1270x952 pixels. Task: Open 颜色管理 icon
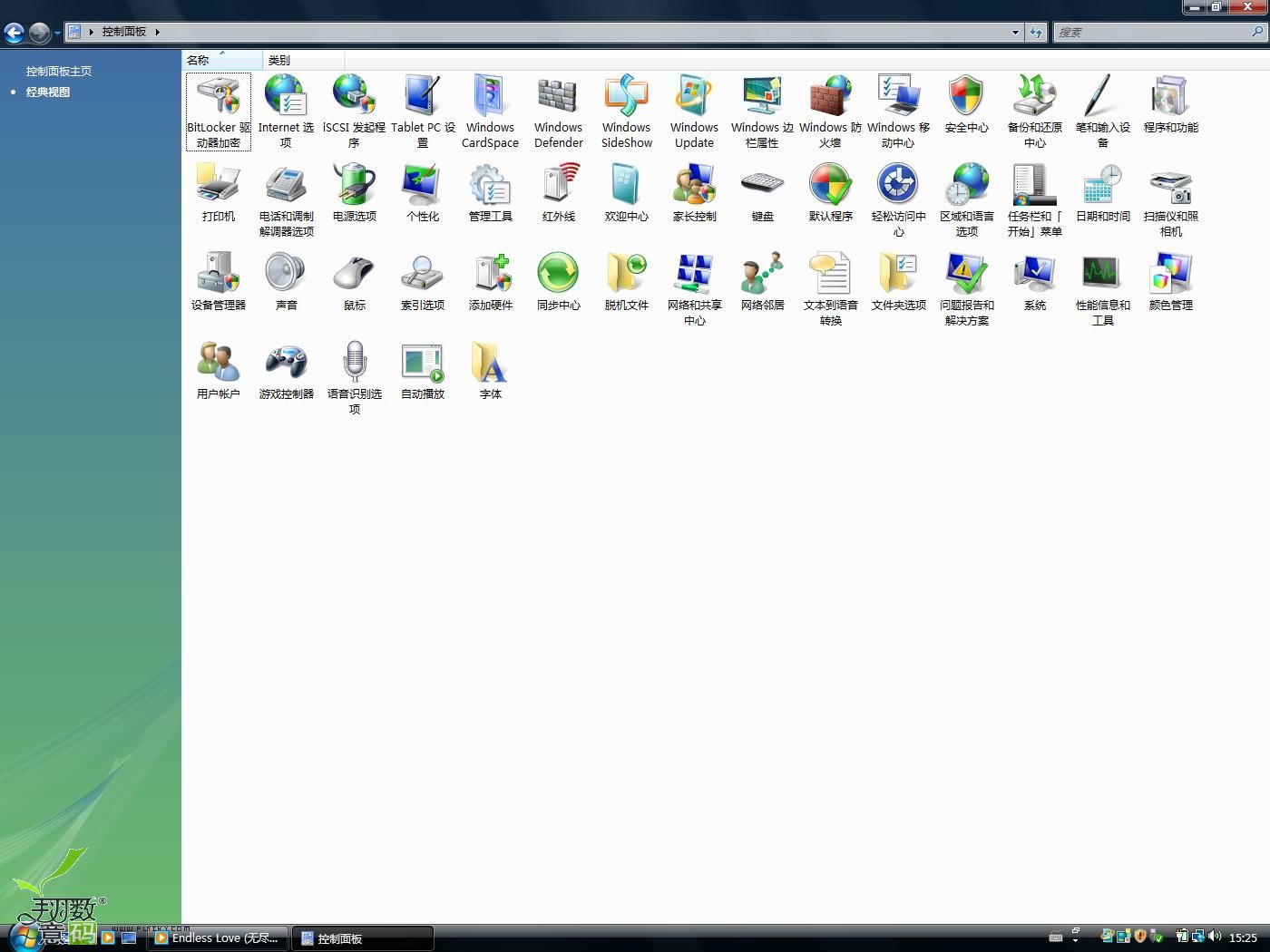tap(1171, 274)
